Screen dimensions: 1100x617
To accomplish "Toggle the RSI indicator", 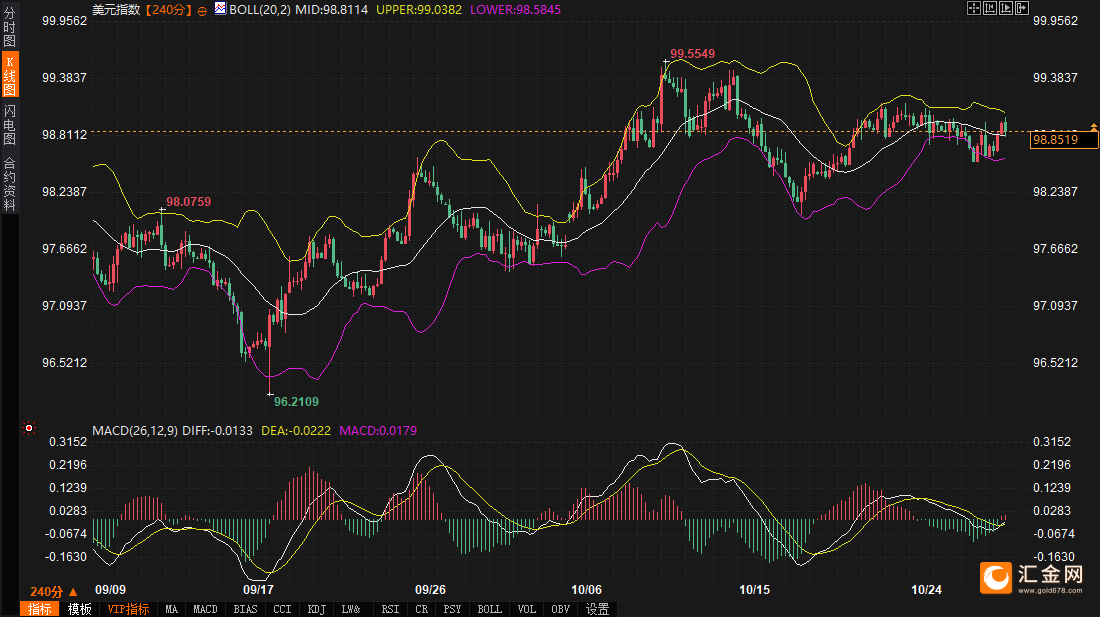I will [x=389, y=609].
